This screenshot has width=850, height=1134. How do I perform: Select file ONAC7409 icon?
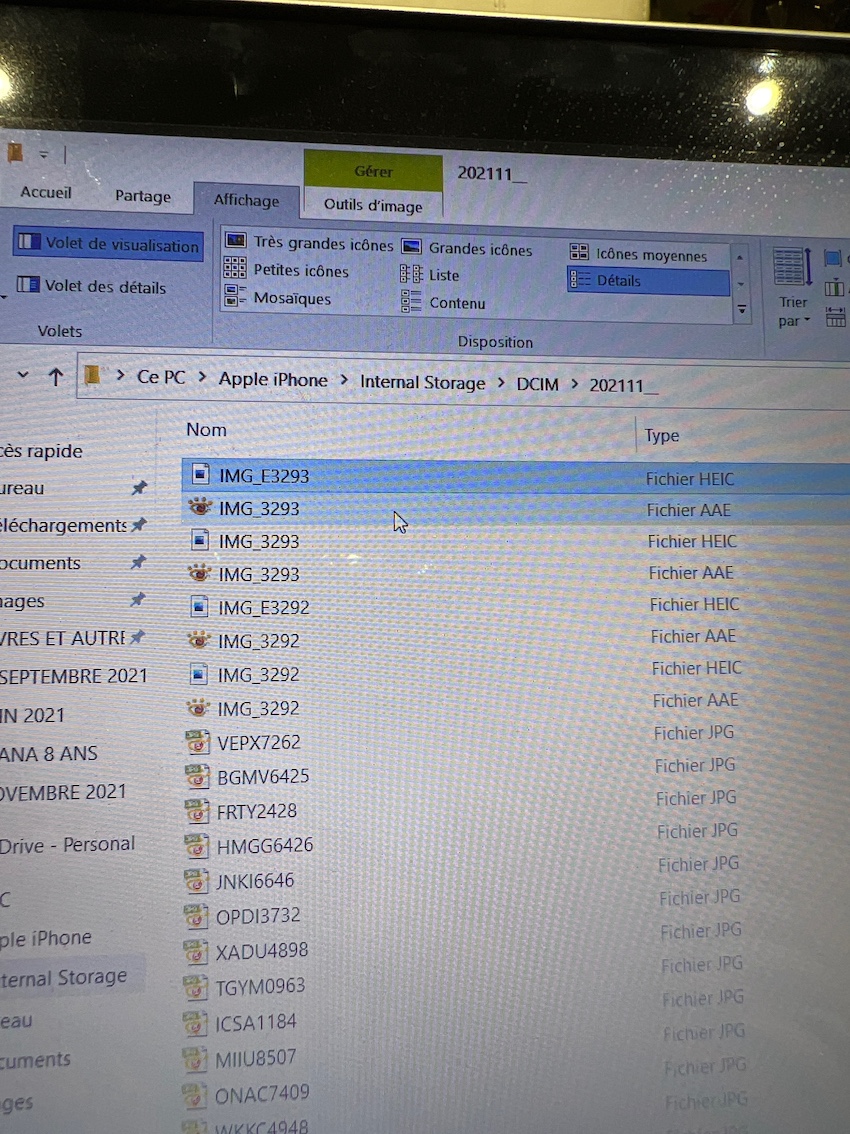[193, 1094]
